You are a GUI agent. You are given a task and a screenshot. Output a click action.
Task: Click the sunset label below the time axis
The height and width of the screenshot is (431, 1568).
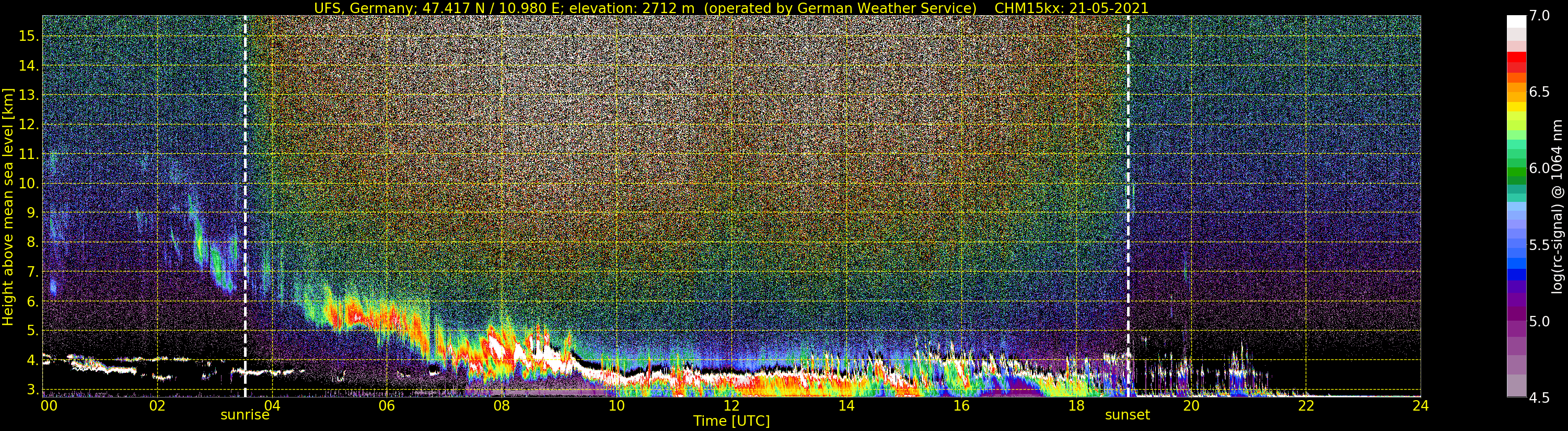1128,415
